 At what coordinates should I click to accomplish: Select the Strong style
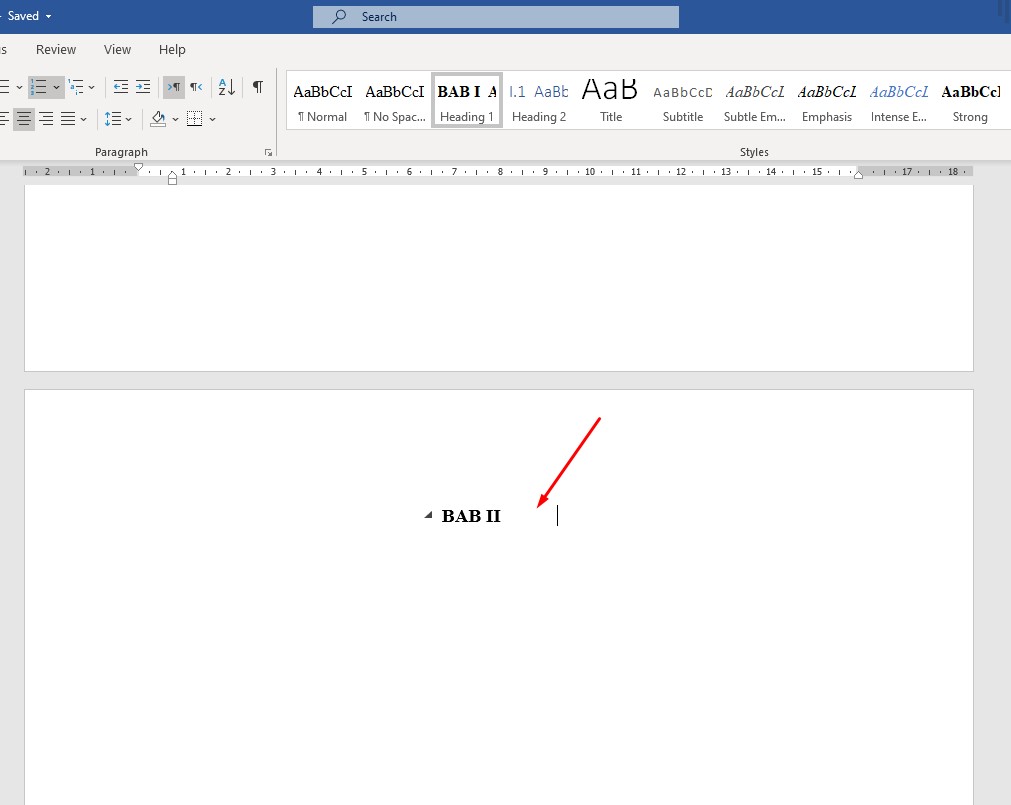pos(970,101)
